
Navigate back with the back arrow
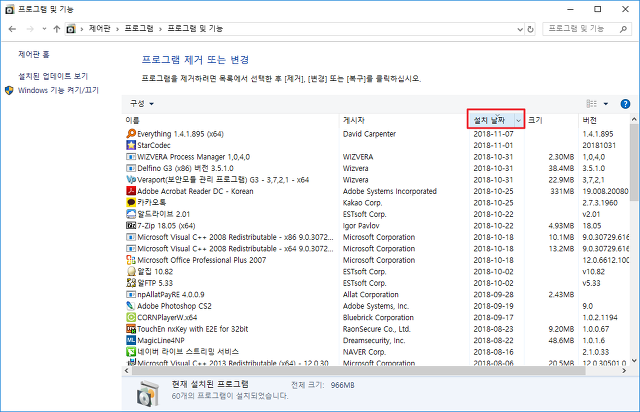click(x=12, y=29)
